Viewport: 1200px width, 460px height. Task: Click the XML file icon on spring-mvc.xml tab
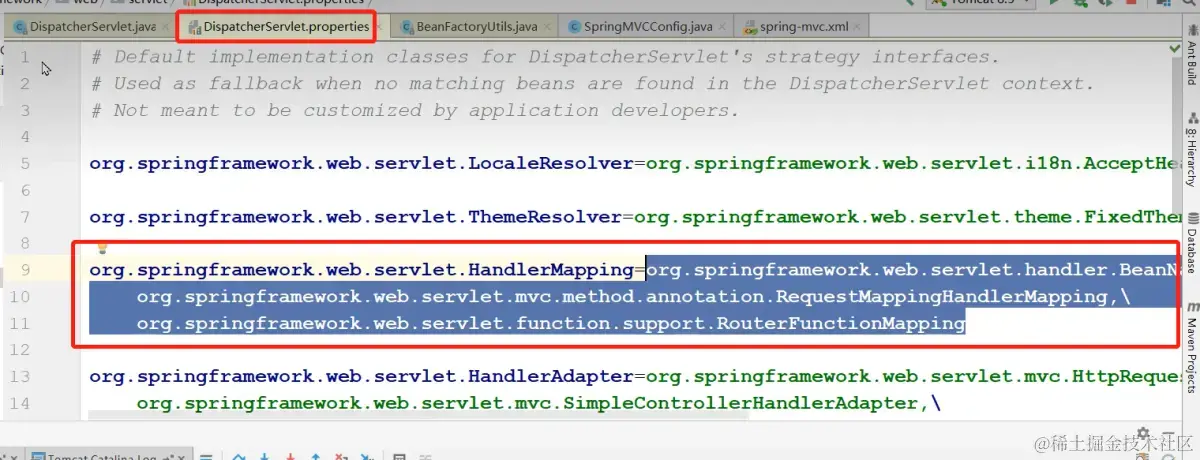[x=748, y=27]
